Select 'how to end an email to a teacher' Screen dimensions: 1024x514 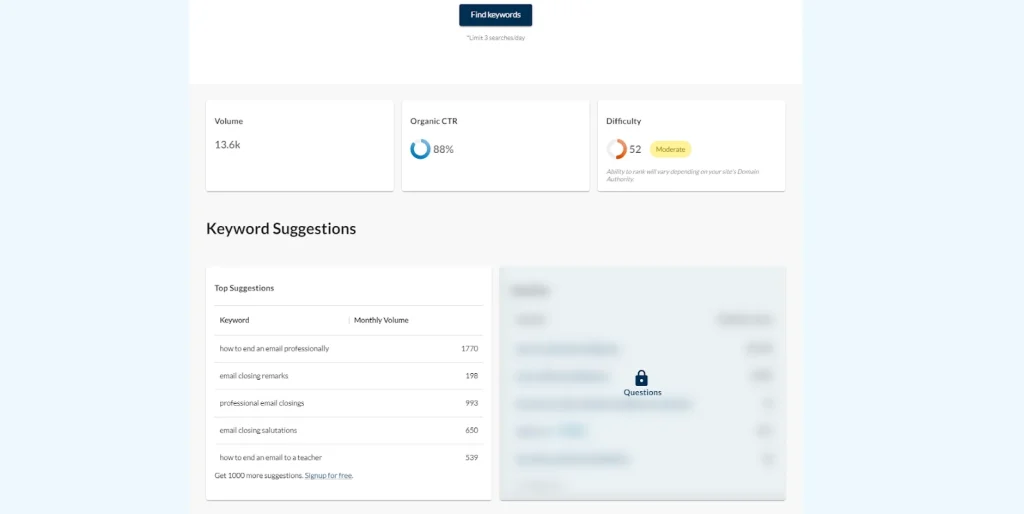[x=270, y=457]
